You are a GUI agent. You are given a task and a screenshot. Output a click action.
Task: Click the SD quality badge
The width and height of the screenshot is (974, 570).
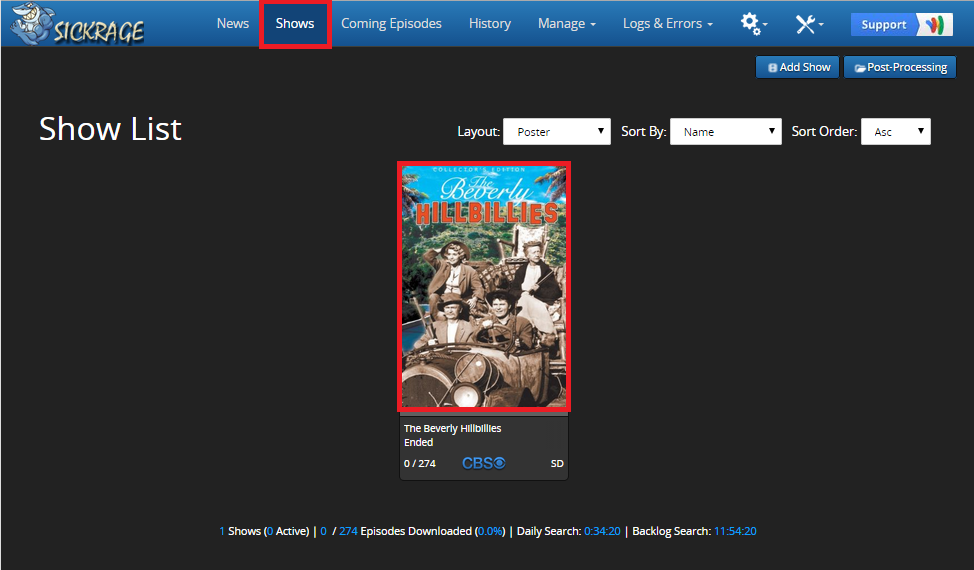557,464
